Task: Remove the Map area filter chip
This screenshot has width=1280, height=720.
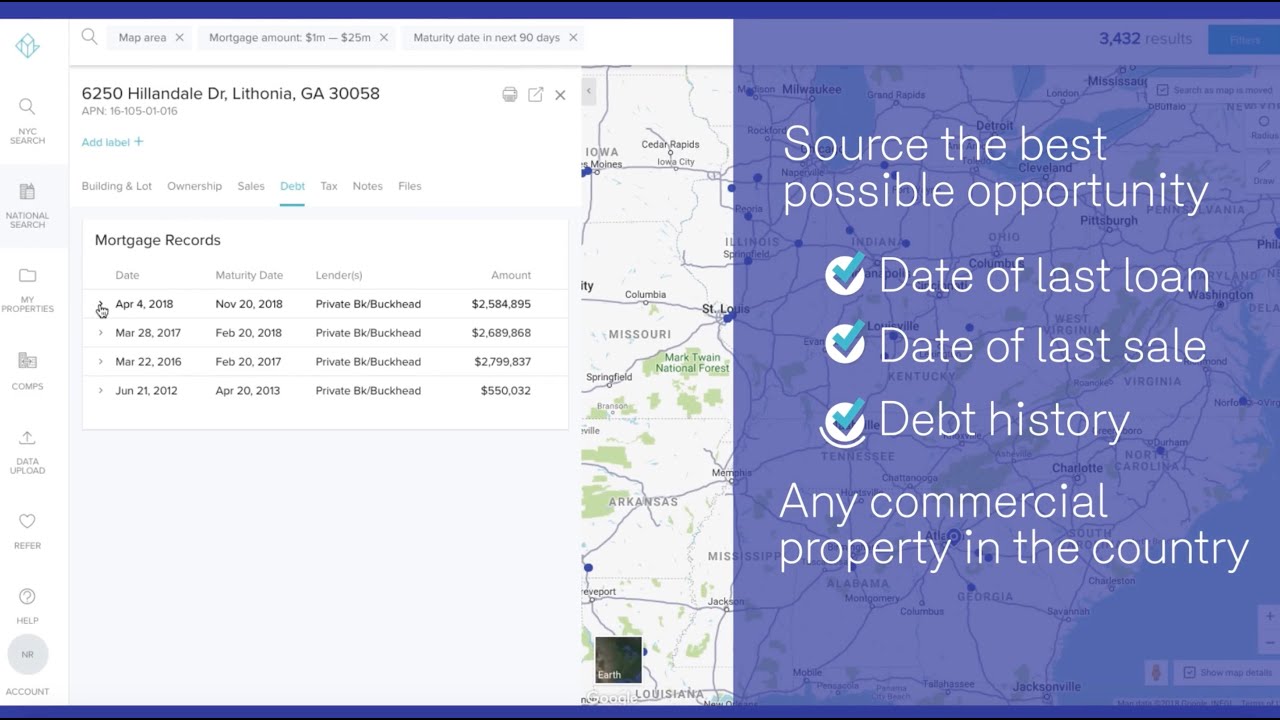Action: (x=179, y=38)
